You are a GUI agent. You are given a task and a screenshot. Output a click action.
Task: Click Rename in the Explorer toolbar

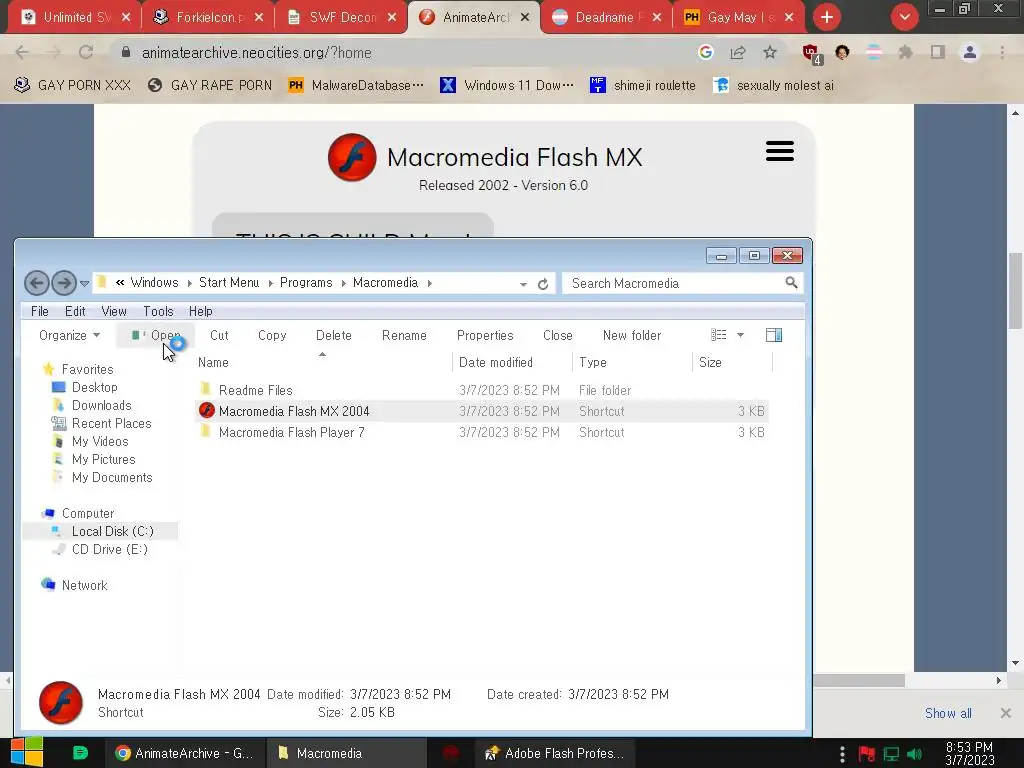point(404,335)
